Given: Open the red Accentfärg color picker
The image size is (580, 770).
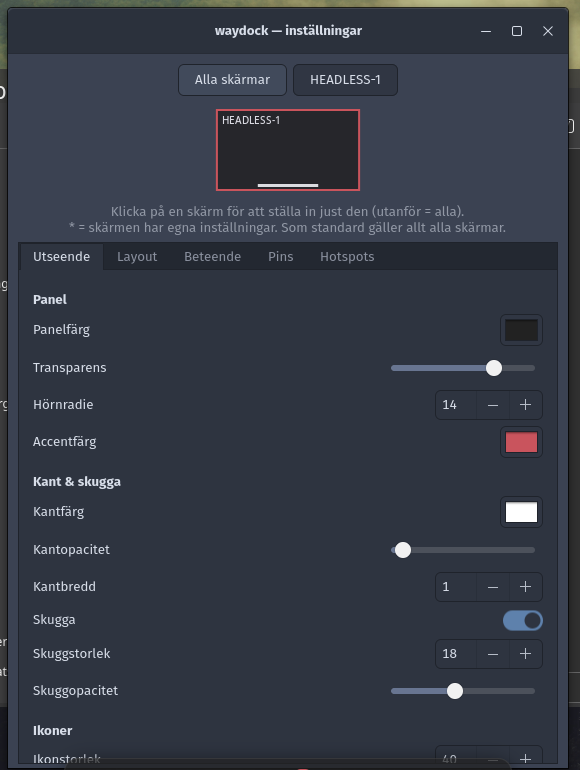Looking at the screenshot, I should coord(521,442).
